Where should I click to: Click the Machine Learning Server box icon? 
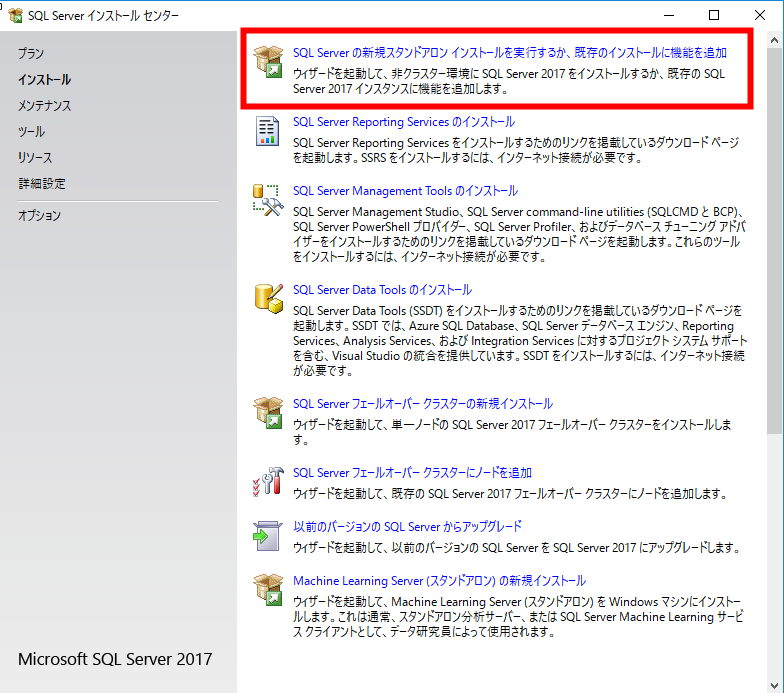click(268, 590)
